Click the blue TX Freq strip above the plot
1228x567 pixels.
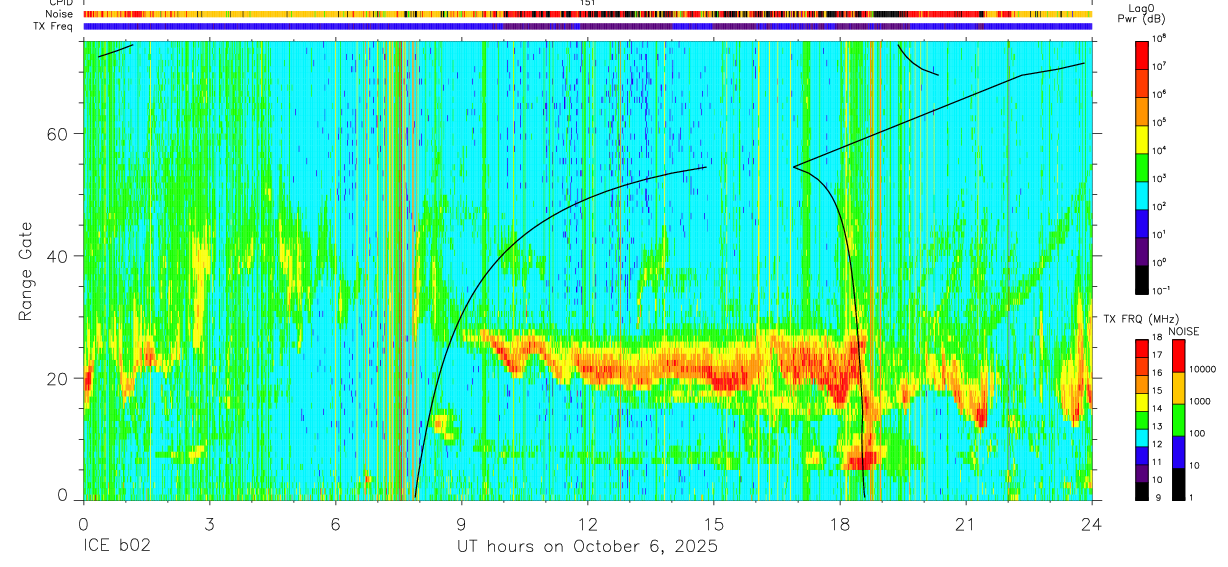587,26
